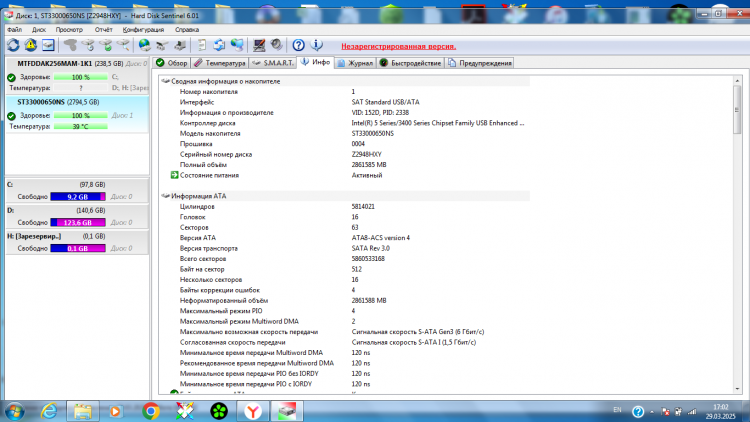Switch to the Журнал tab
Screen dimensions: 750x422
(355, 63)
